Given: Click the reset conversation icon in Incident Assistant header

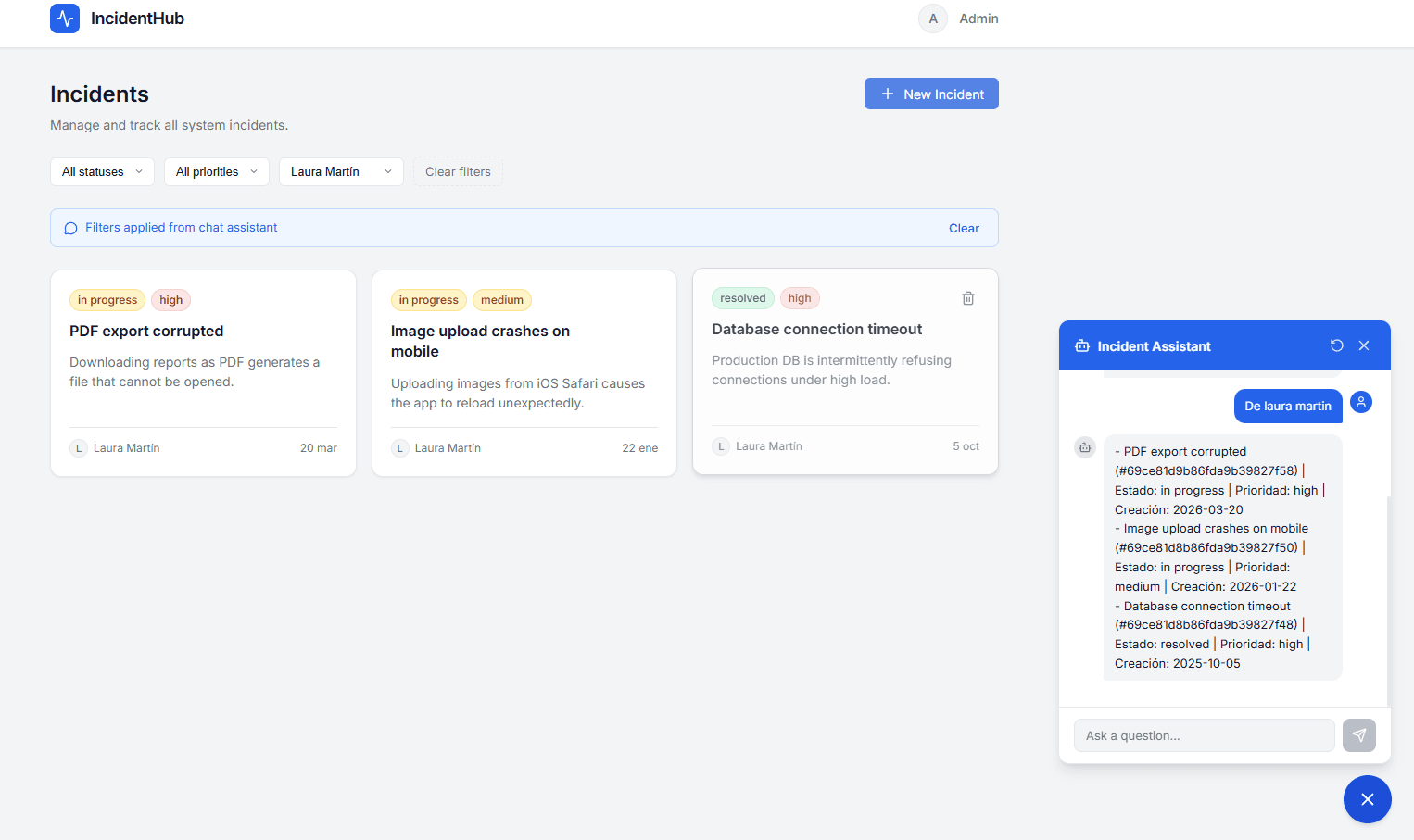Looking at the screenshot, I should (1336, 345).
